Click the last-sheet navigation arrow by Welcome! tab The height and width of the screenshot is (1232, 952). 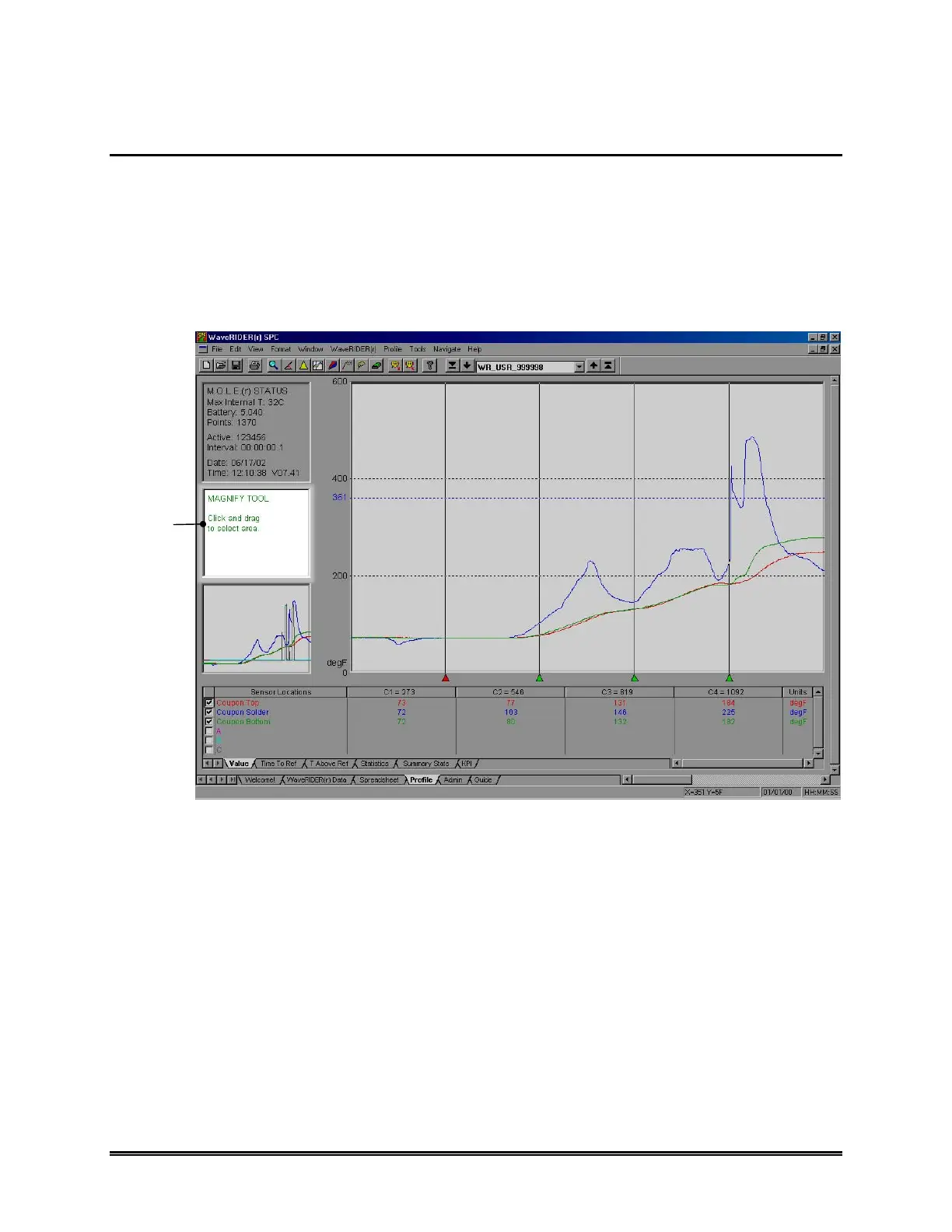pyautogui.click(x=233, y=780)
